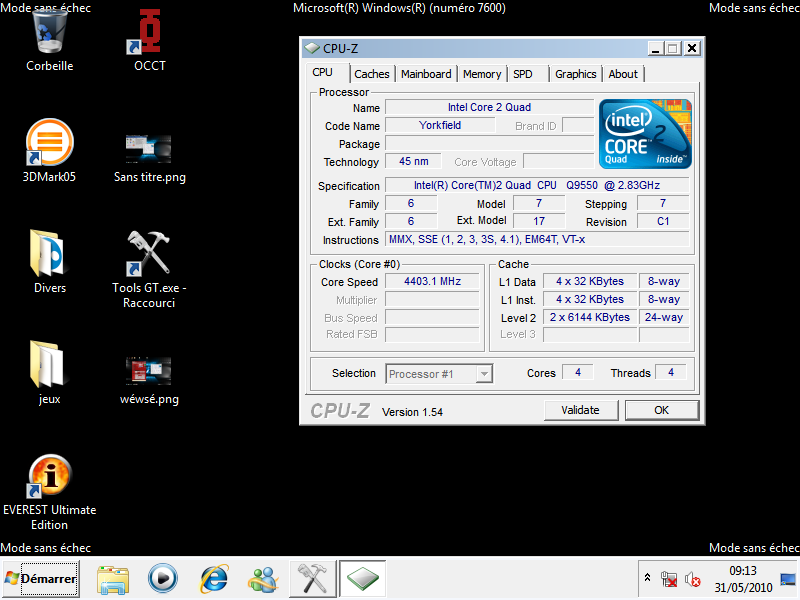Click the muted volume tray icon
Viewport: 800px width, 600px height.
coord(692,579)
